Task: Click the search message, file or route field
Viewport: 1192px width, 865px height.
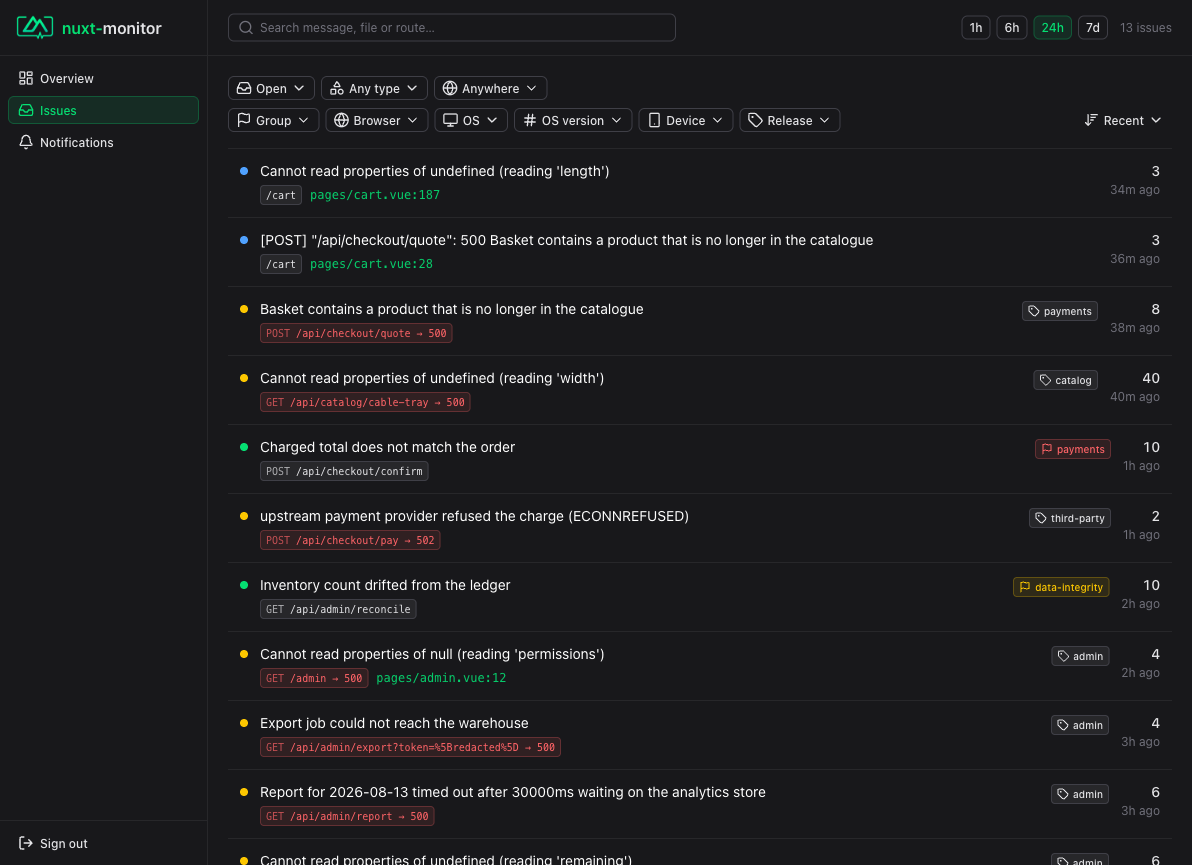Action: [x=452, y=27]
